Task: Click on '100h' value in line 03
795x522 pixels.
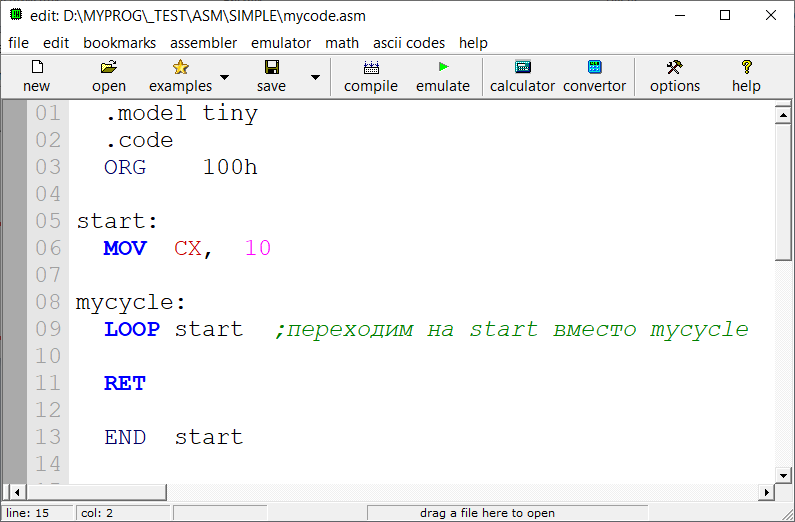Action: [230, 167]
